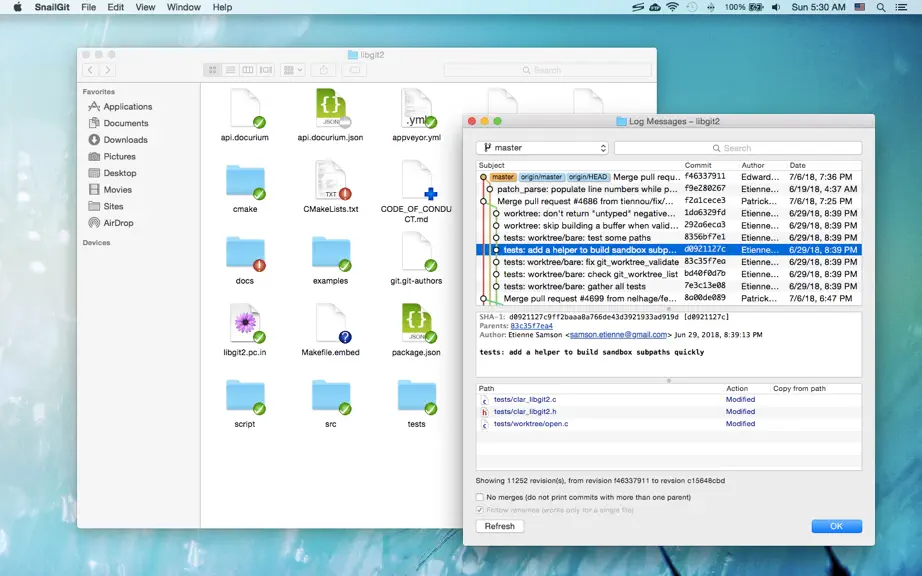Enable the No merges checkbox
This screenshot has height=576, width=922.
(480, 497)
